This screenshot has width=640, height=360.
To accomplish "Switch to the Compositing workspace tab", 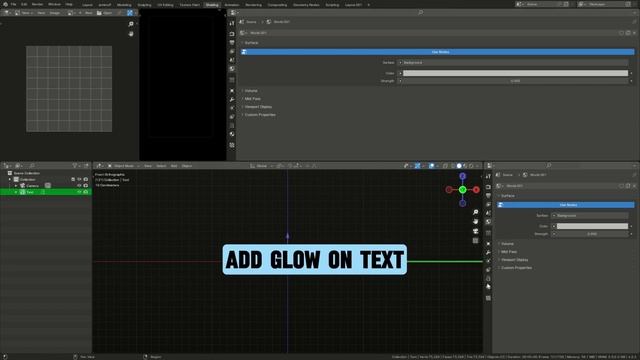I will 278,5.
